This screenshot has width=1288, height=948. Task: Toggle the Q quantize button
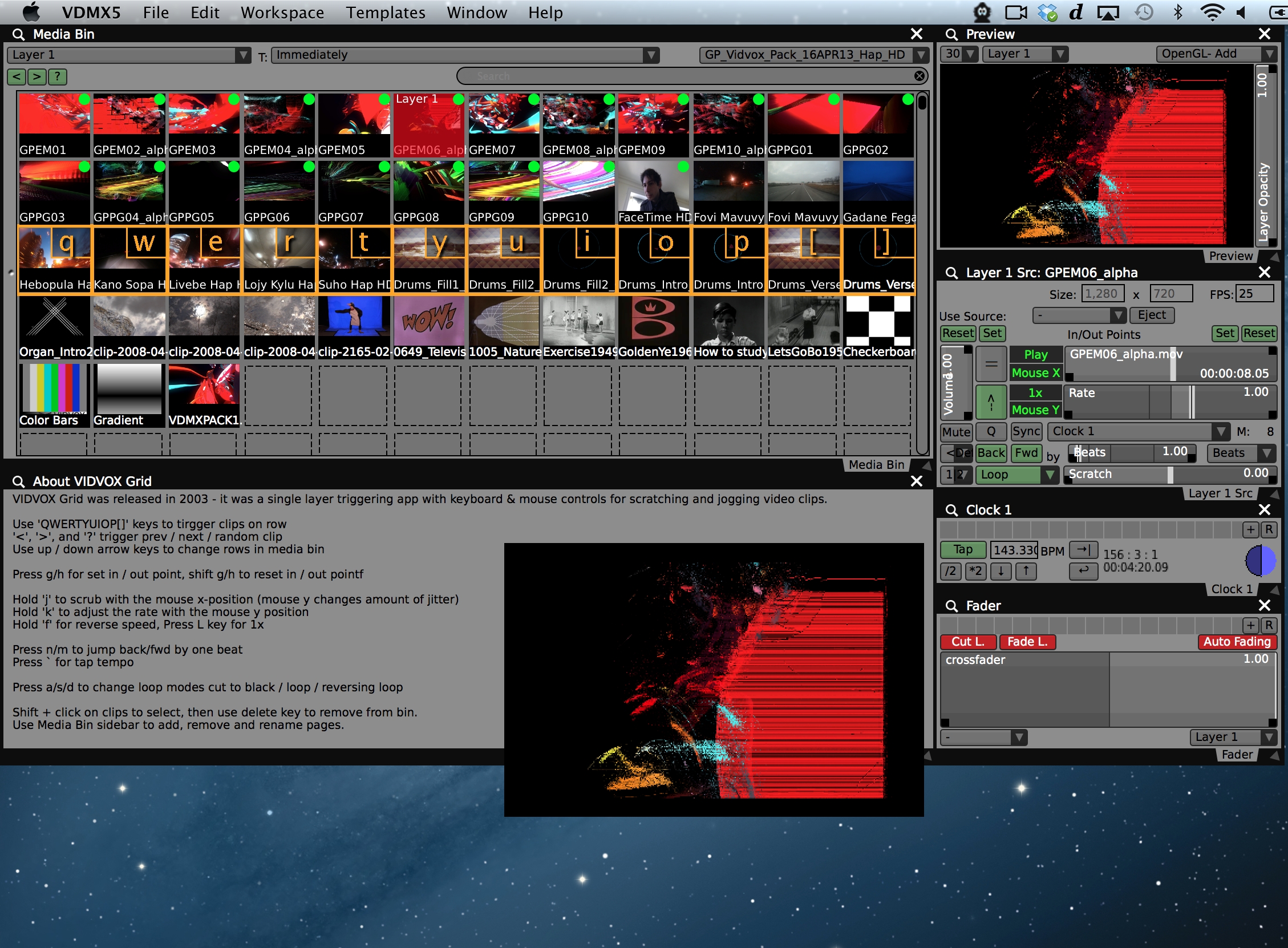point(991,432)
